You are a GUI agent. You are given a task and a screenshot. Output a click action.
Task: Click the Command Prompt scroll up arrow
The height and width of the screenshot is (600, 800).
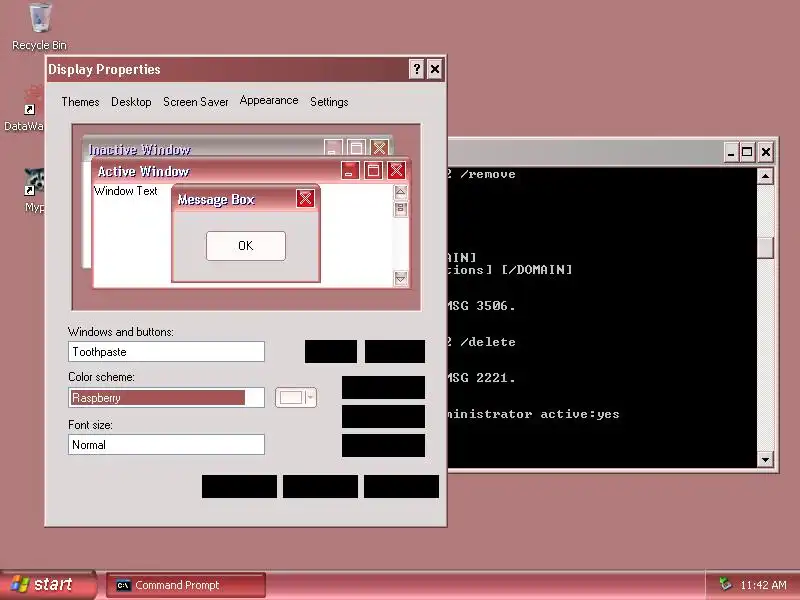(x=765, y=177)
